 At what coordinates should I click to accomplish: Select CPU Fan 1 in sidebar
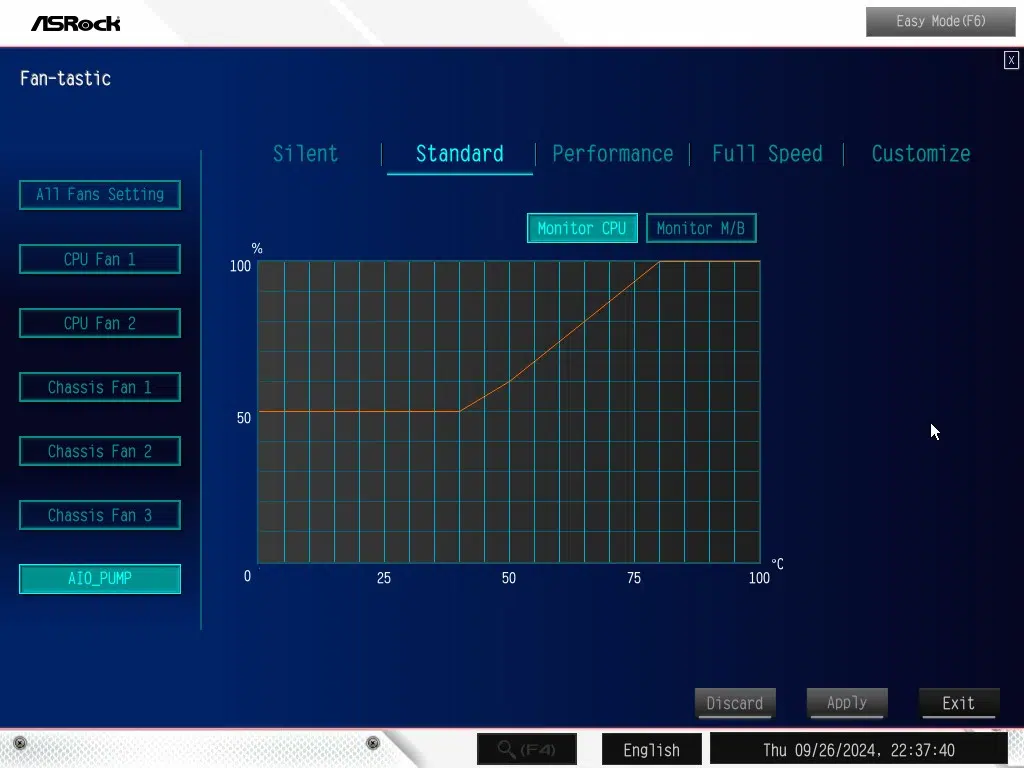(x=100, y=259)
